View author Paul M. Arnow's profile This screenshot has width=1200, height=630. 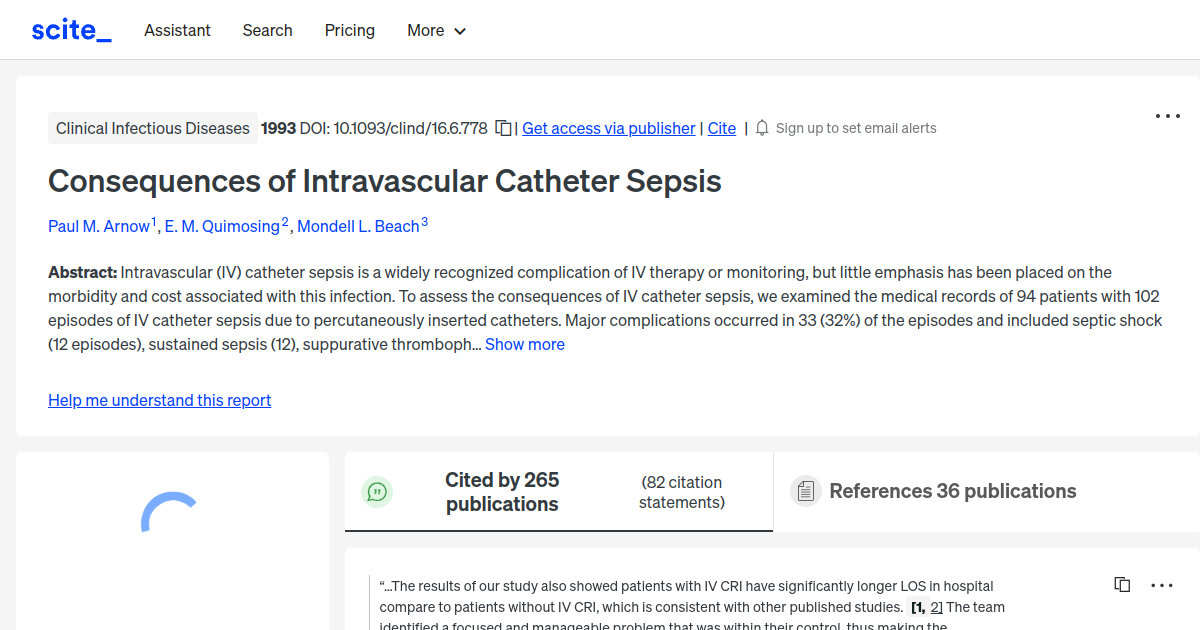[99, 226]
